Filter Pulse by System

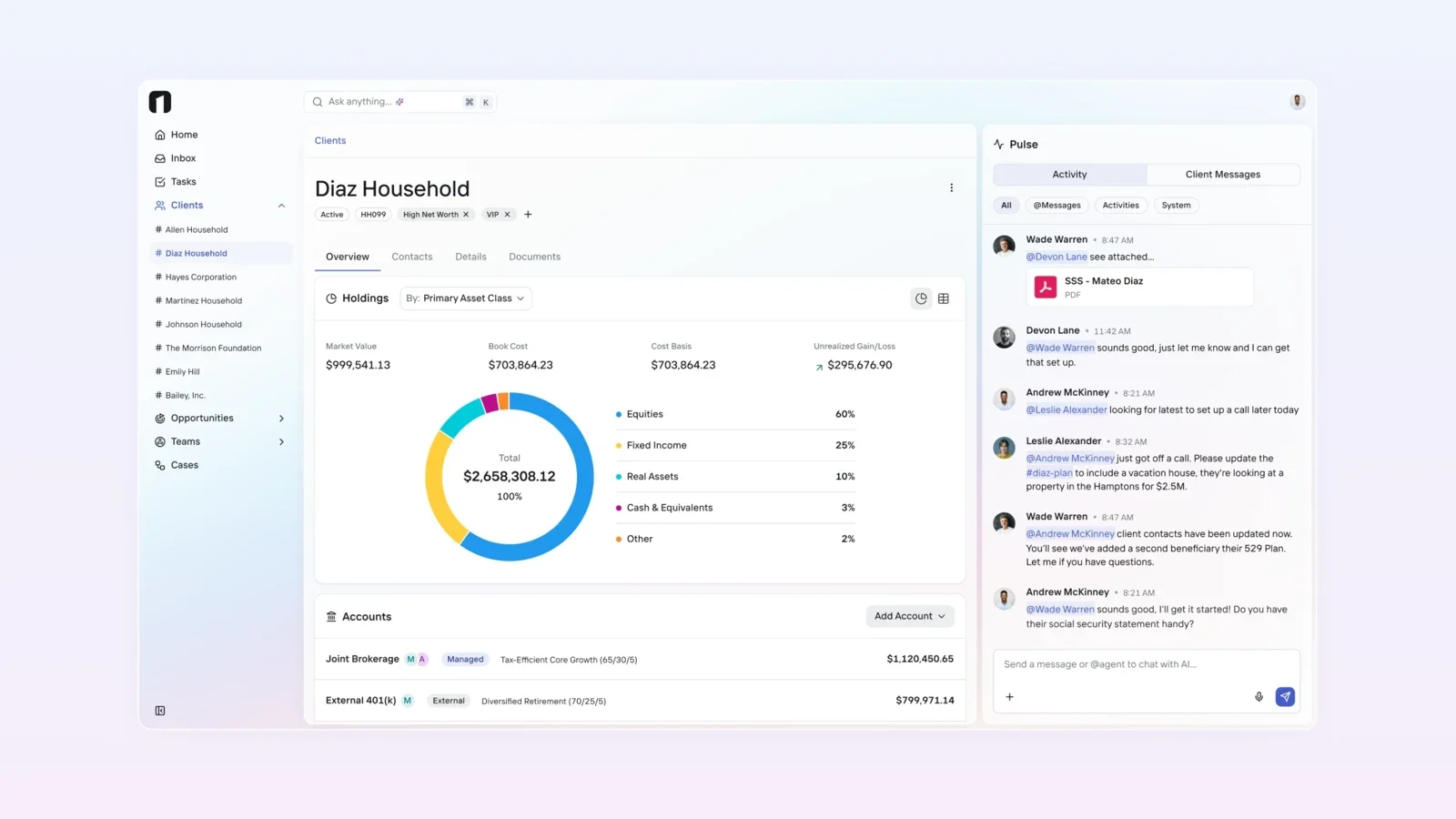tap(1177, 206)
